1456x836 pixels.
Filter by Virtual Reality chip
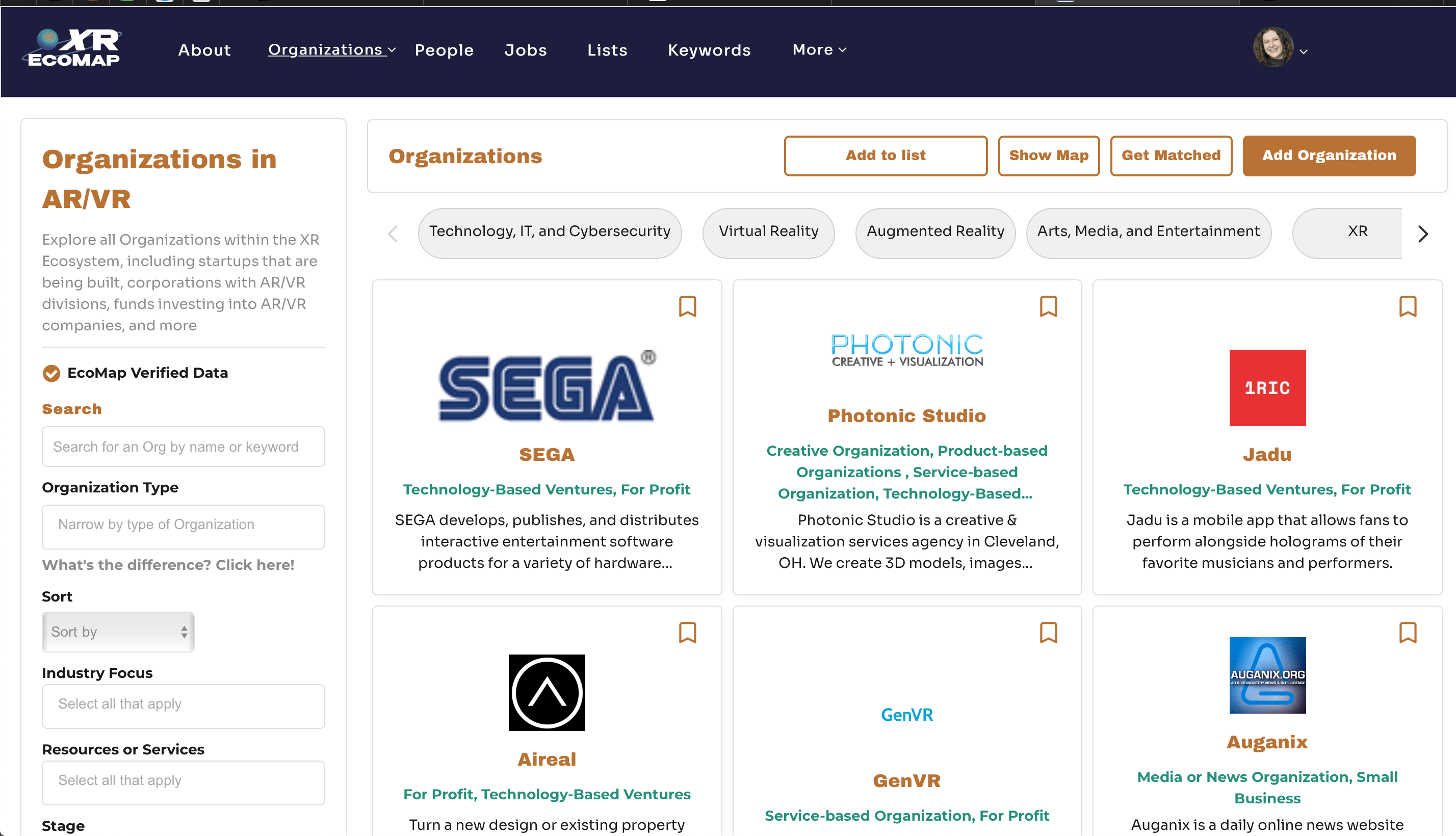[x=768, y=232]
